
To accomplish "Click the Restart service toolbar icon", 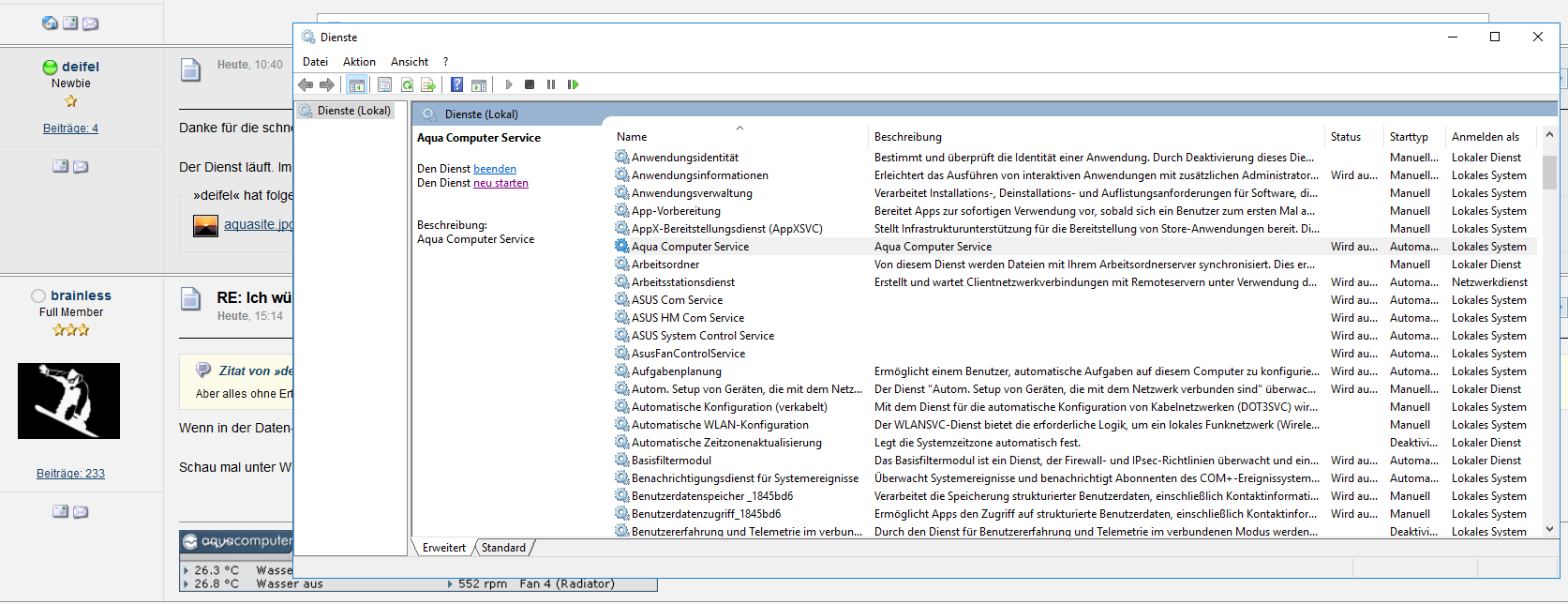I will (x=573, y=85).
